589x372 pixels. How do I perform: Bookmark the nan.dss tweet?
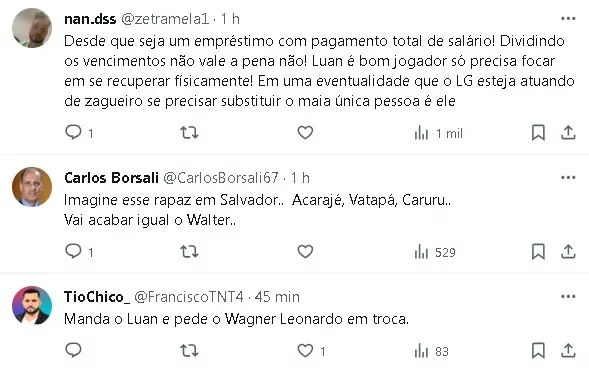click(538, 133)
